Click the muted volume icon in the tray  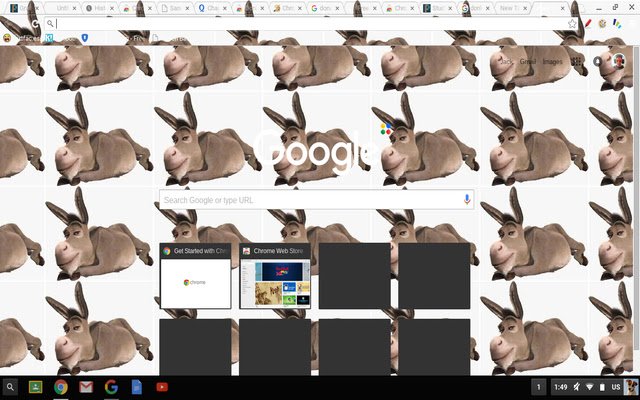tap(576, 387)
